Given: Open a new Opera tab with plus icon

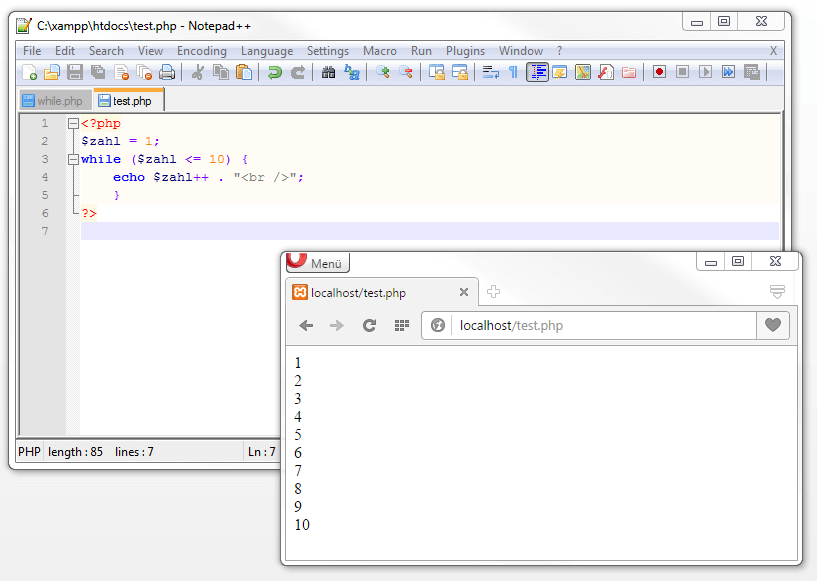Looking at the screenshot, I should (493, 292).
